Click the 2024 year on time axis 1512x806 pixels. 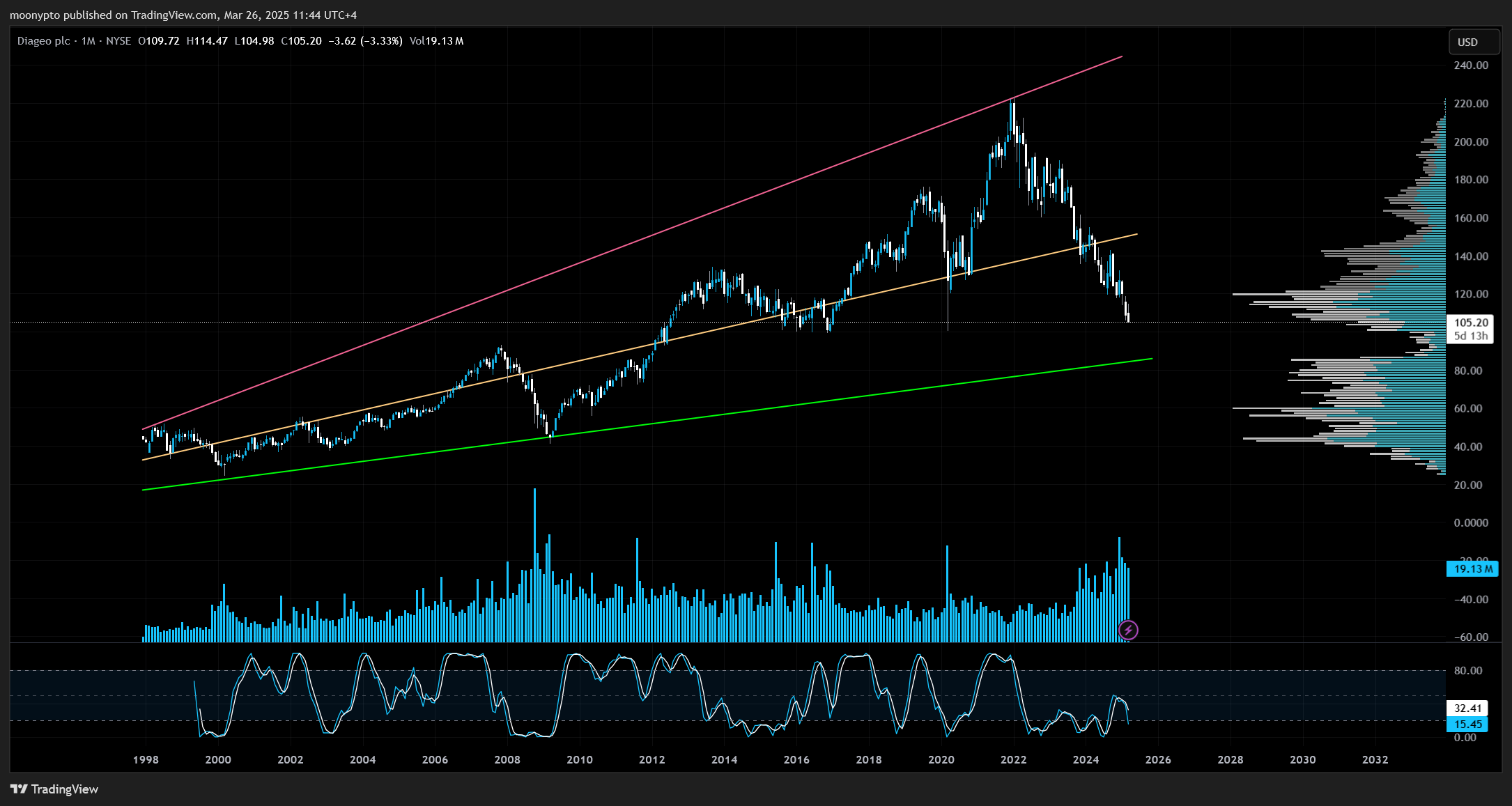click(x=1086, y=760)
